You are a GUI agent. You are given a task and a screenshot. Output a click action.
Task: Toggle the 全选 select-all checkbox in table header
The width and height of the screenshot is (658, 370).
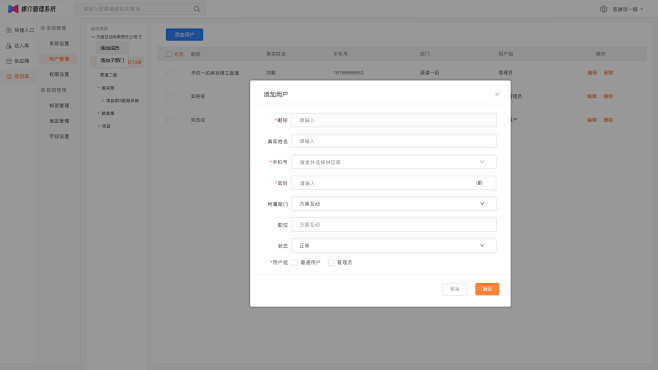click(x=169, y=54)
